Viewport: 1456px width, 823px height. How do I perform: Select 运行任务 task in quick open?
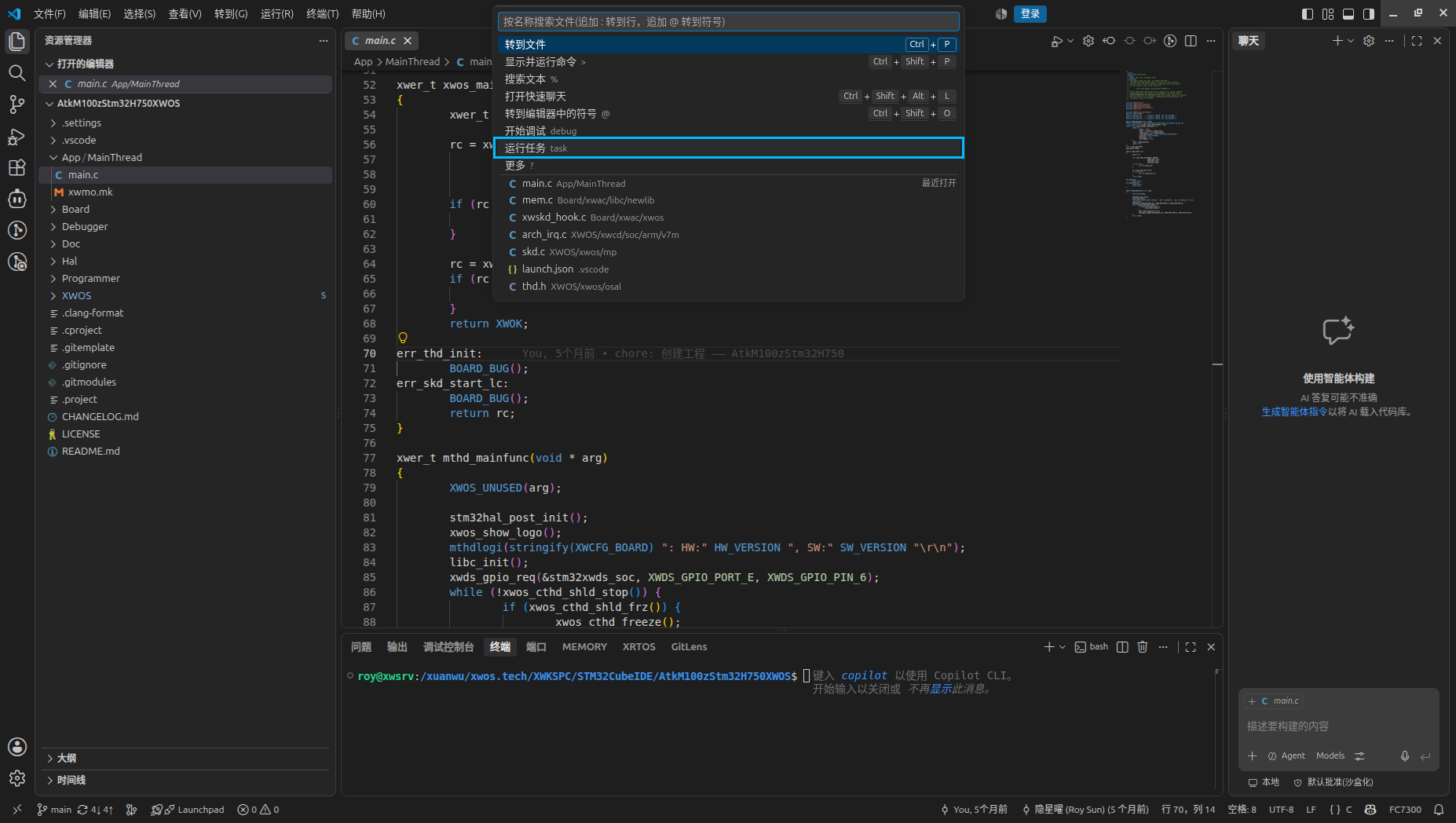coord(729,148)
